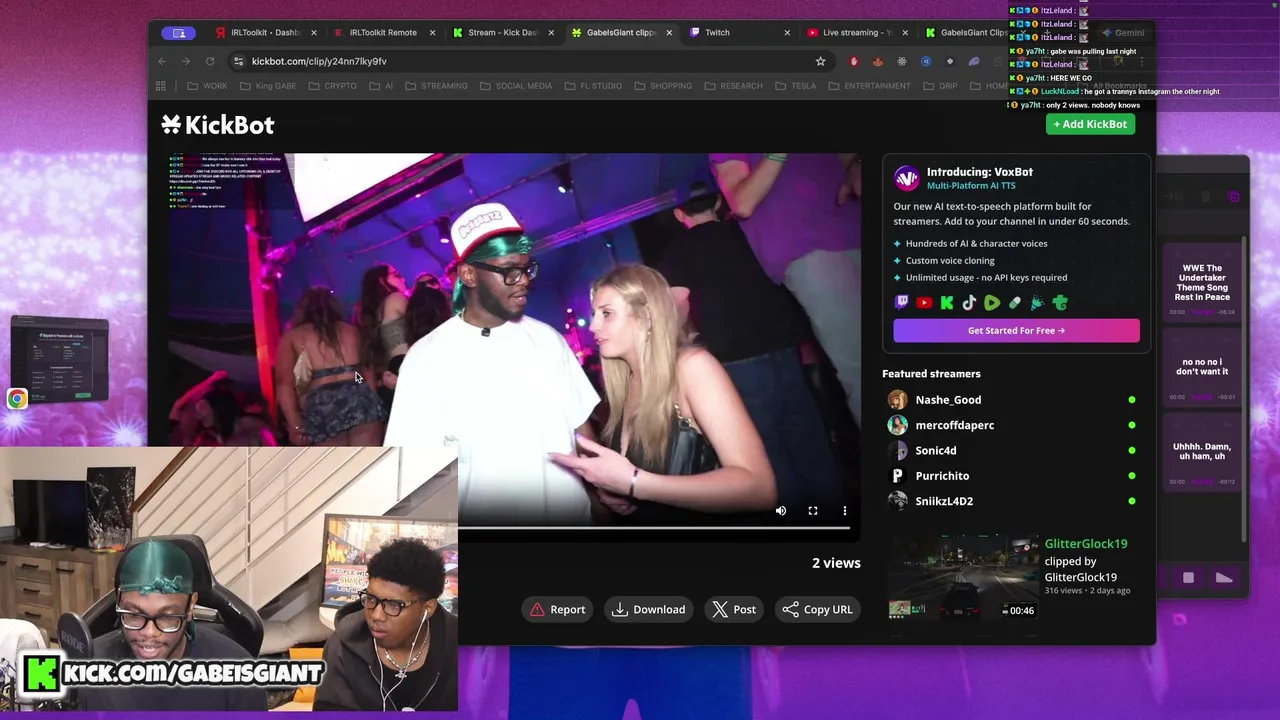
Task: Bookmark this page with the star icon
Action: 821,61
